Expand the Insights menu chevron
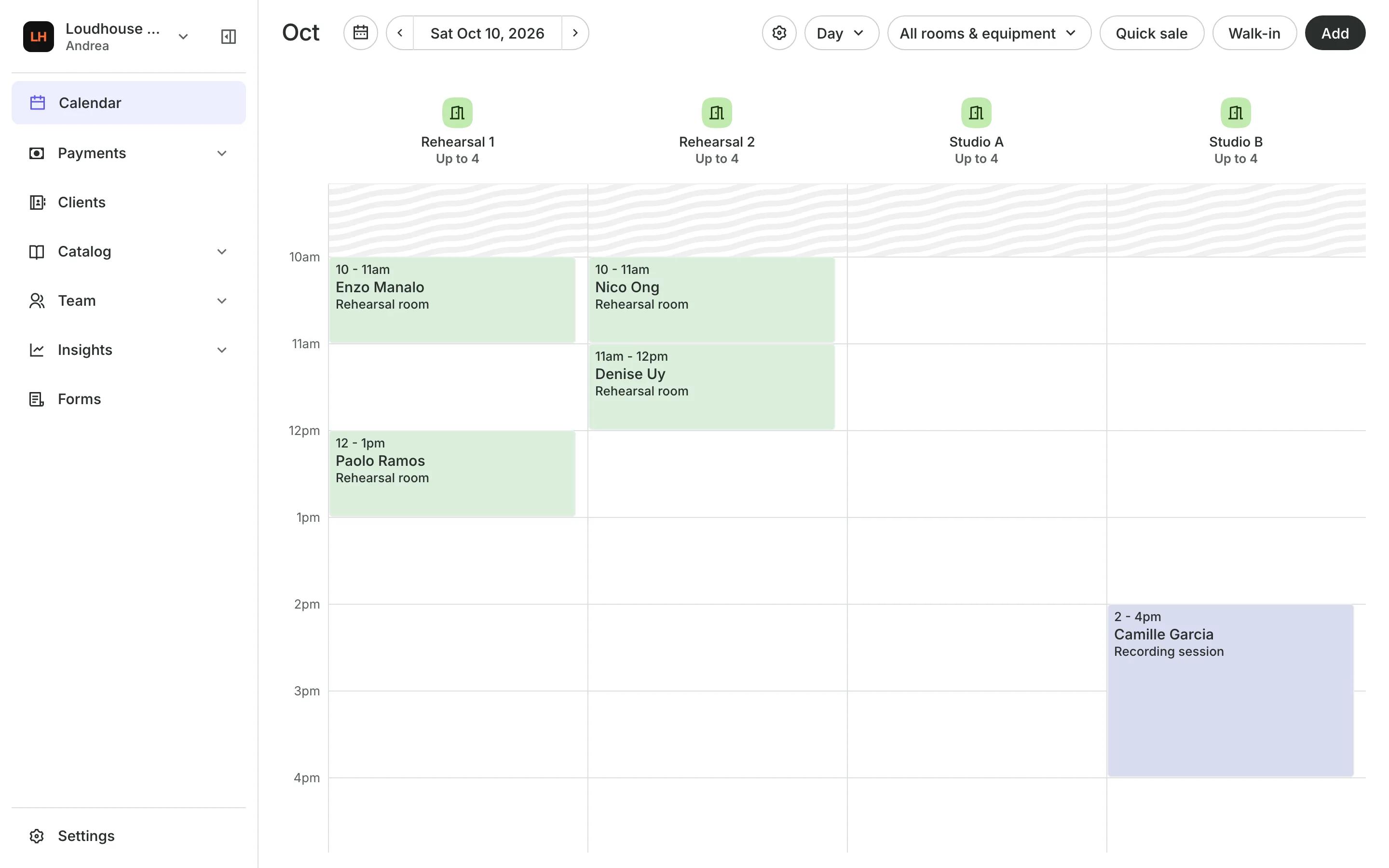The width and height of the screenshot is (1389, 868). [221, 350]
